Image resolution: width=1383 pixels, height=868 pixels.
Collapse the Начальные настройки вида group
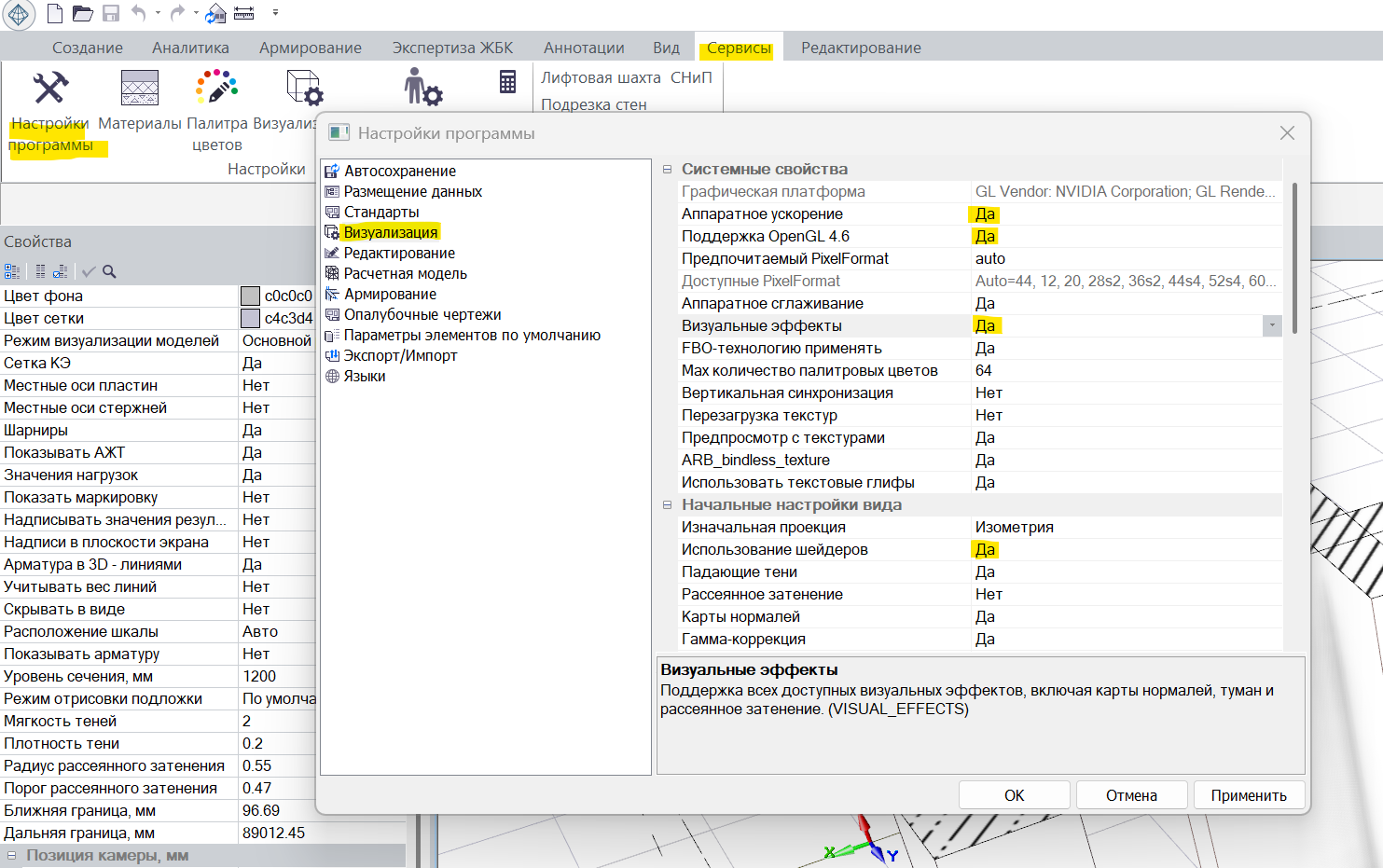(667, 505)
